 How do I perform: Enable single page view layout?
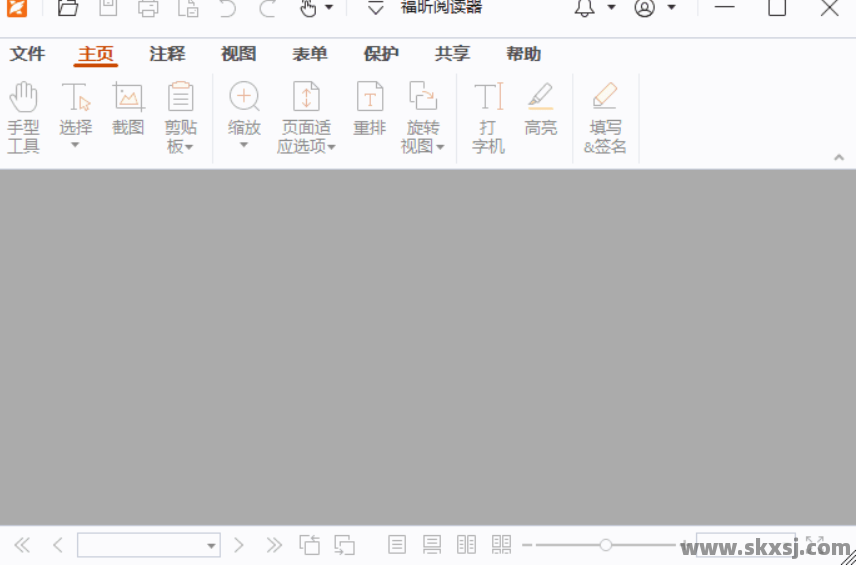397,545
